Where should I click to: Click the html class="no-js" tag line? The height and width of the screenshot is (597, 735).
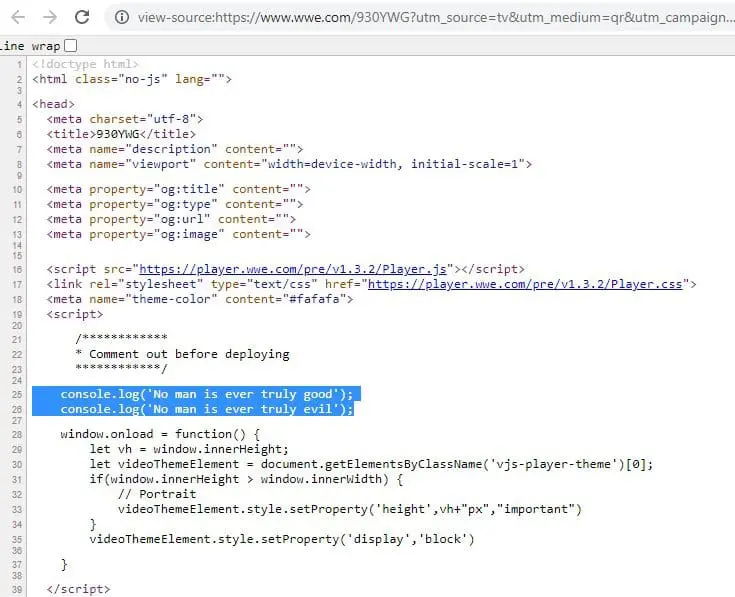(132, 79)
